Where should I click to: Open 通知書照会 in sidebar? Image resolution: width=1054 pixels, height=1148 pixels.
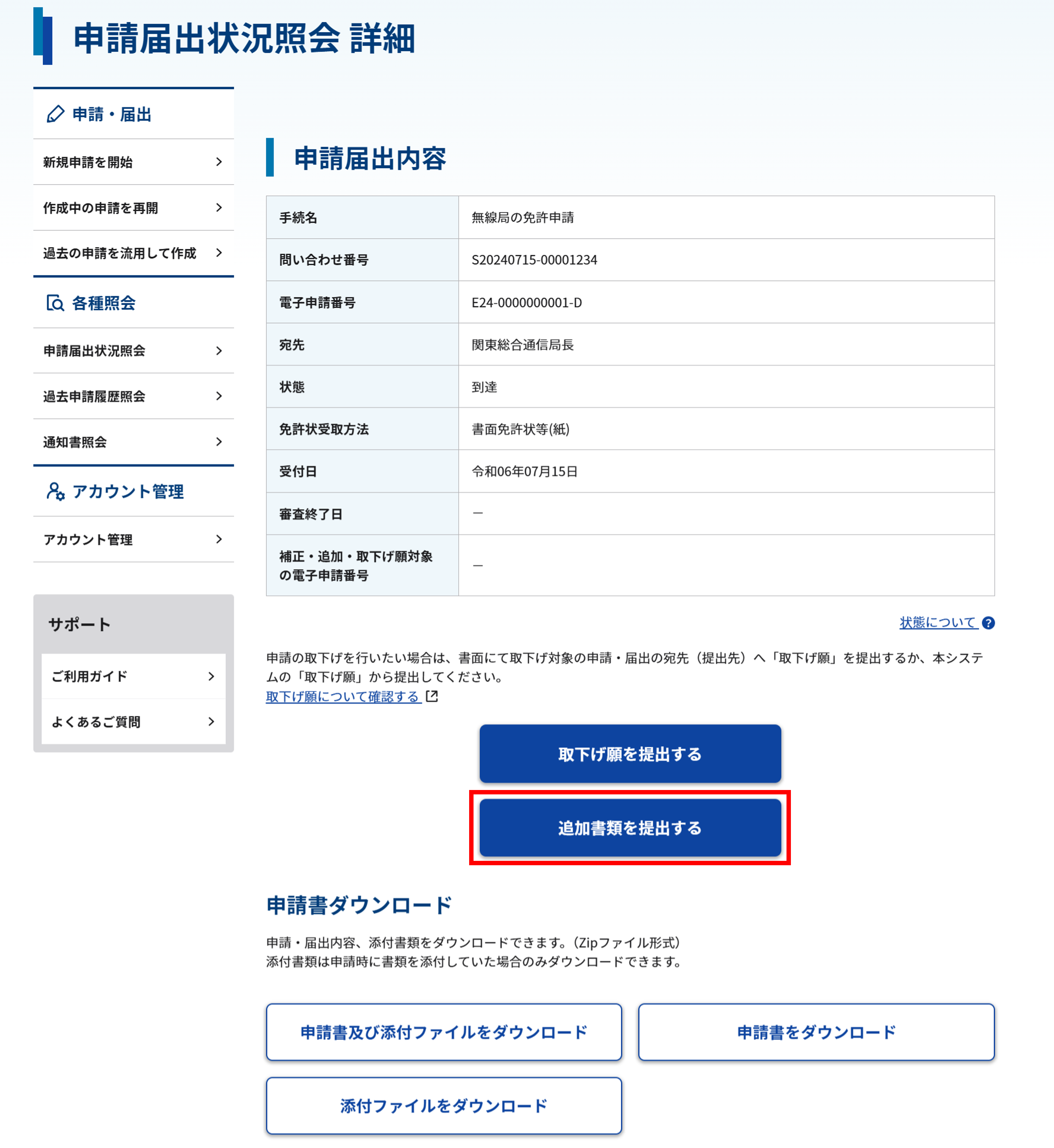coord(134,442)
